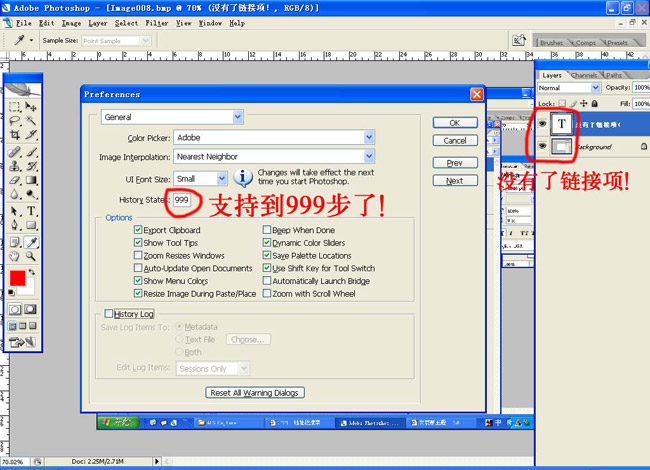
Task: Select the Rectangular Marquee tool
Action: (15, 107)
